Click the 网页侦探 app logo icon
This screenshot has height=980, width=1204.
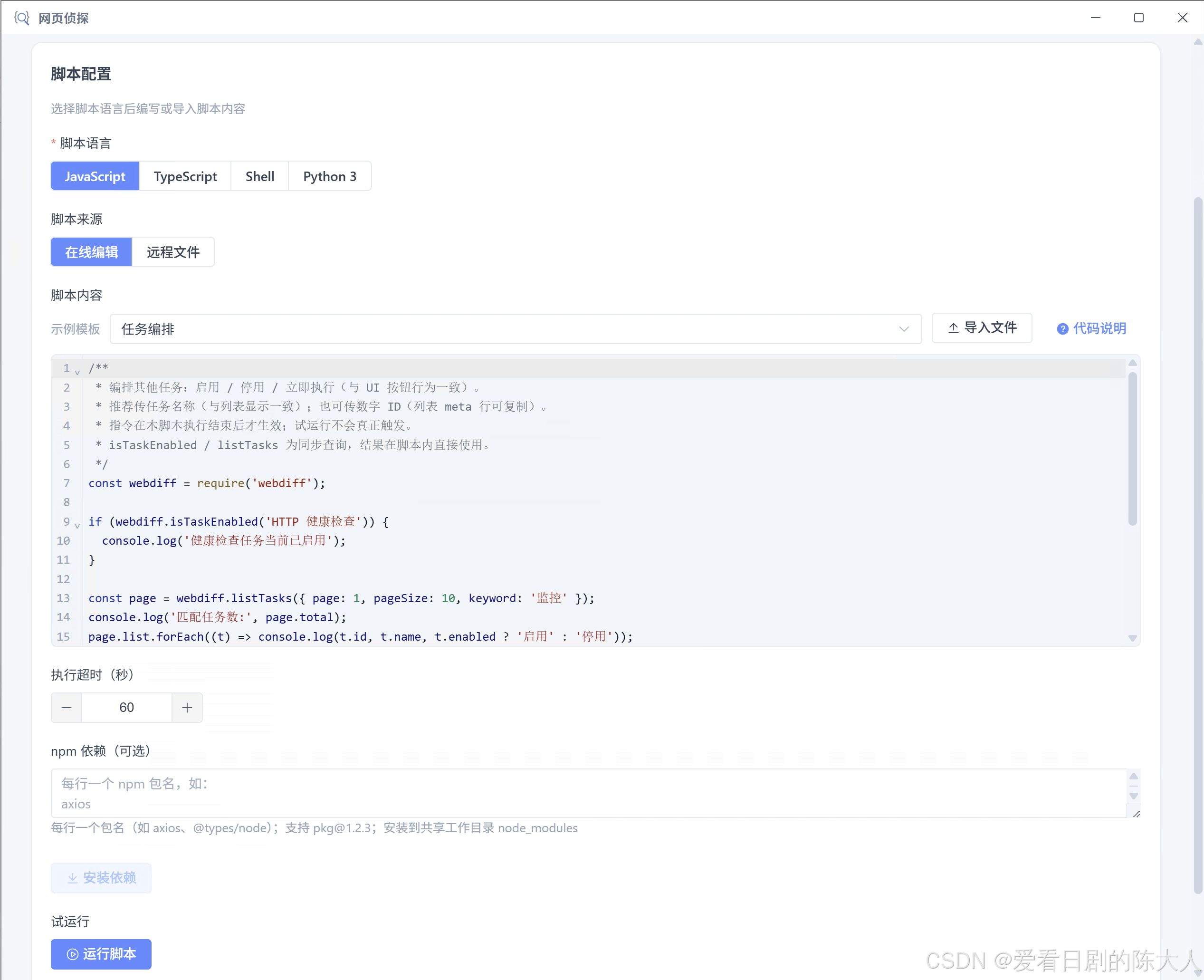click(21, 18)
